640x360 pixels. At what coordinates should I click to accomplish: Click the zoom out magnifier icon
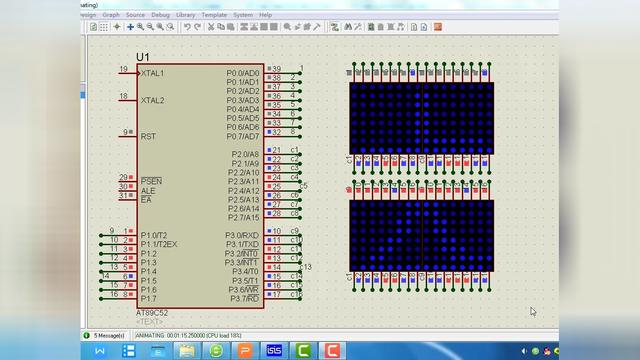150,27
